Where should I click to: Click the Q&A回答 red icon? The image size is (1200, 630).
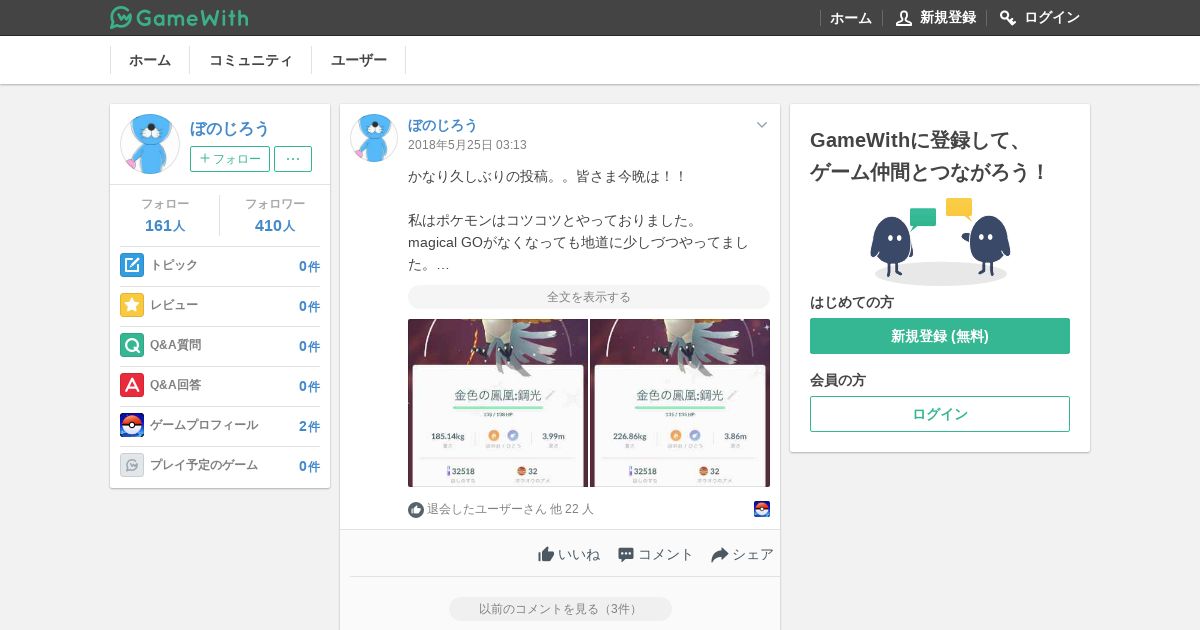click(x=132, y=385)
